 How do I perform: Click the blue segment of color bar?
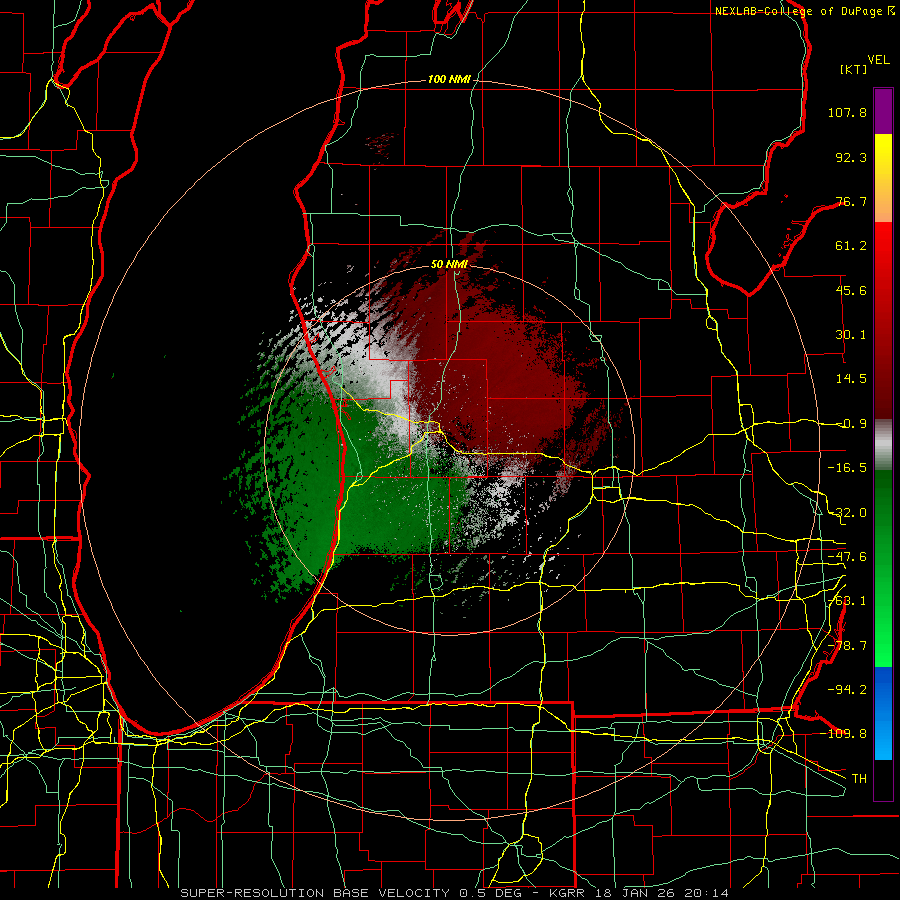click(883, 713)
